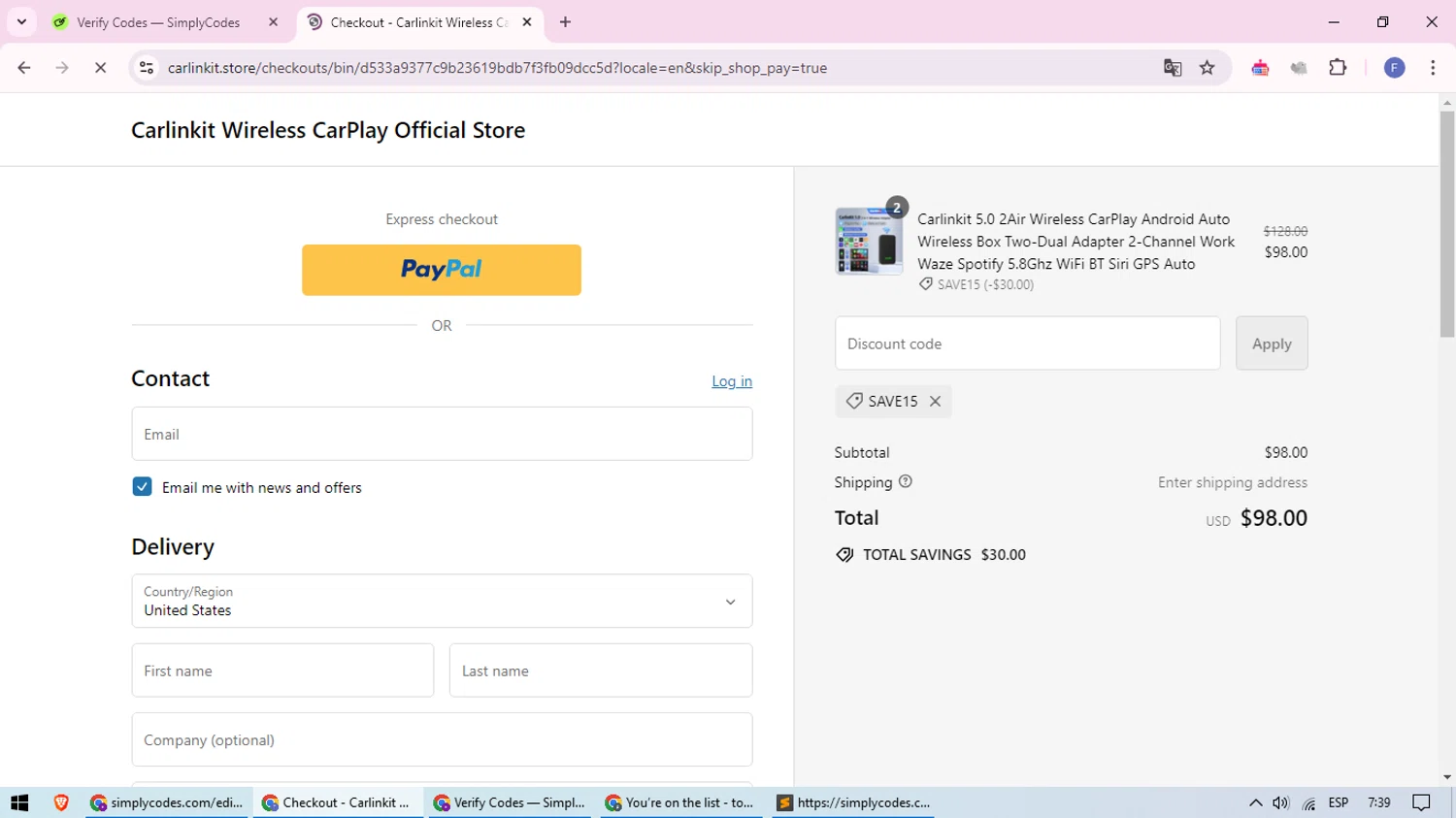Click the $98.00 total amount

(x=1274, y=518)
